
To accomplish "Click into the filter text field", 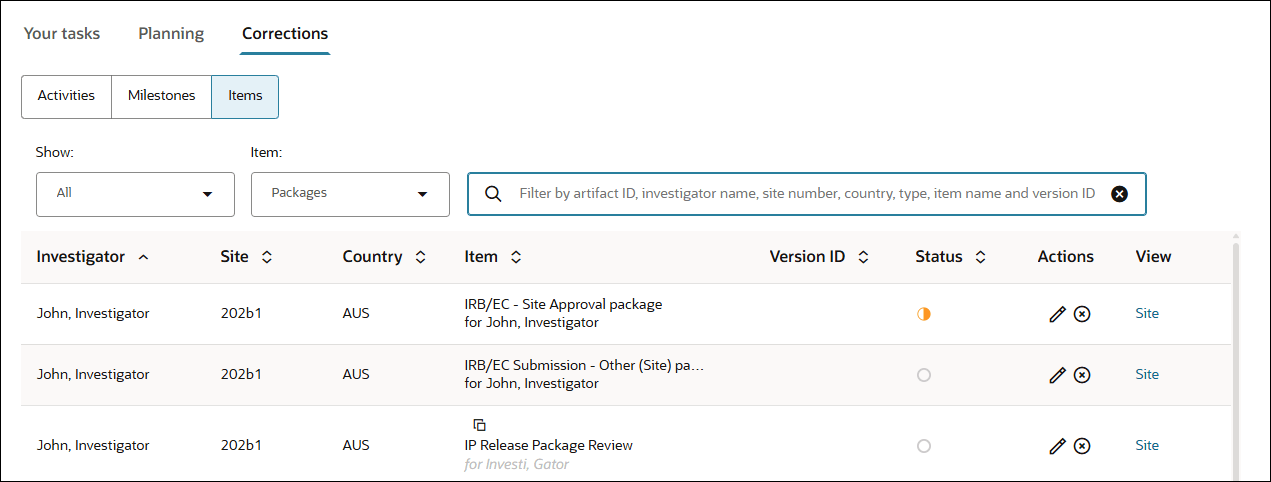I will [x=807, y=194].
